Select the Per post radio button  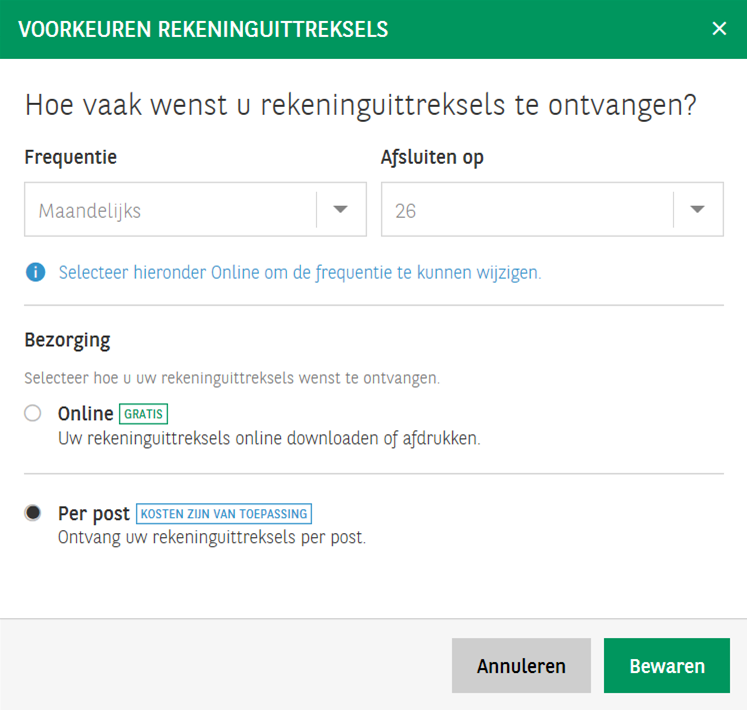tap(33, 513)
